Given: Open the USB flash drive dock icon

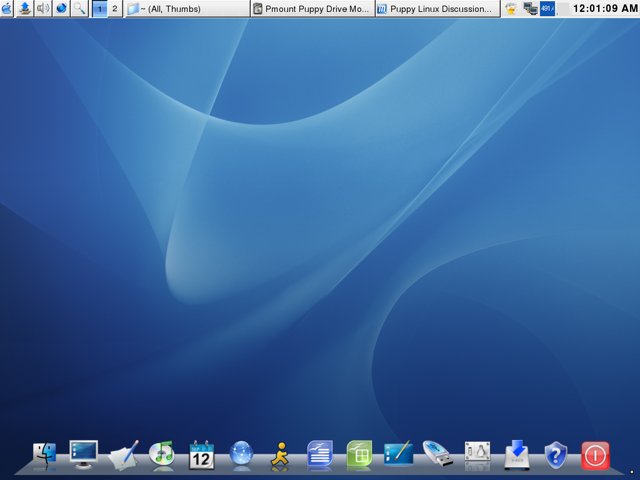Looking at the screenshot, I should (438, 453).
